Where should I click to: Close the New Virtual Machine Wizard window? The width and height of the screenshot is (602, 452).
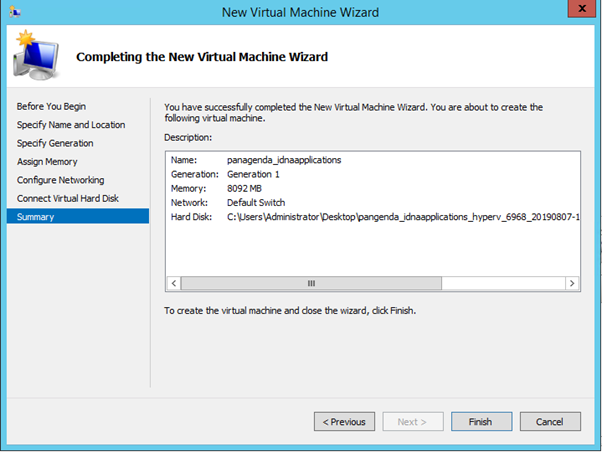click(x=576, y=11)
